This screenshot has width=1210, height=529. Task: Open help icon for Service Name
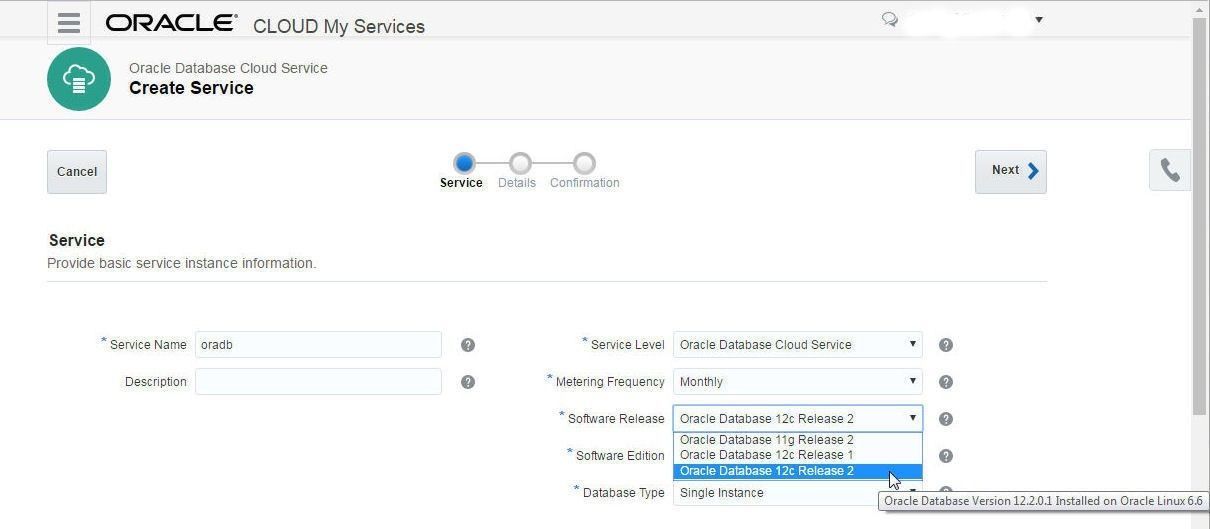coord(467,345)
